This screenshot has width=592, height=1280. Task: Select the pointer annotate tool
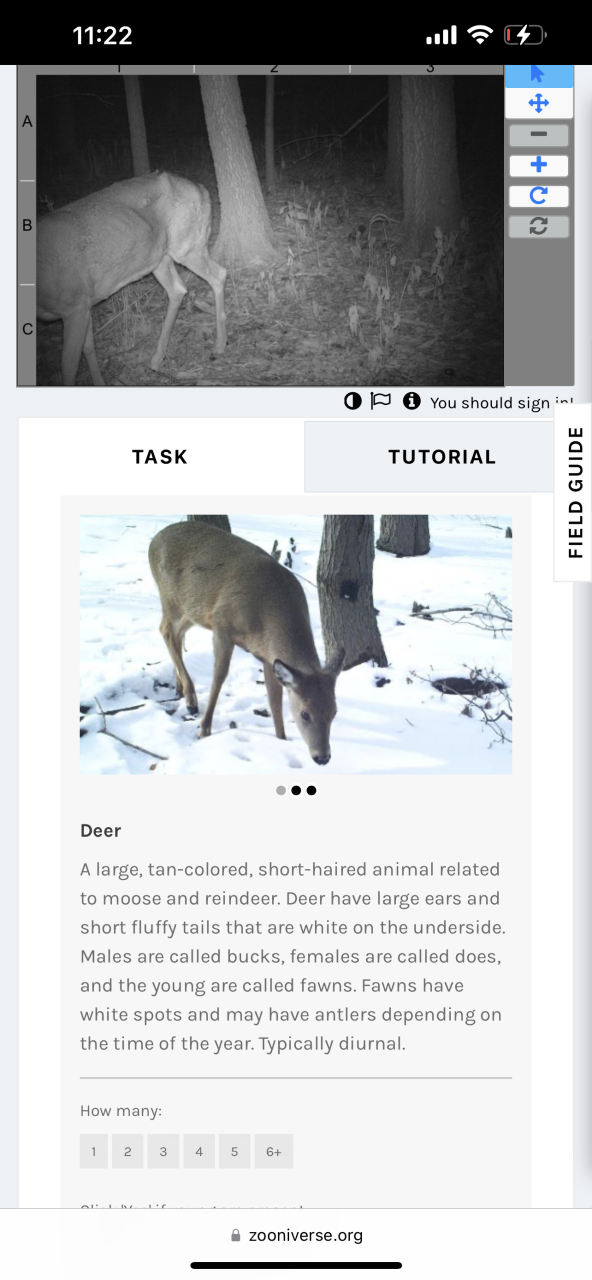[538, 75]
